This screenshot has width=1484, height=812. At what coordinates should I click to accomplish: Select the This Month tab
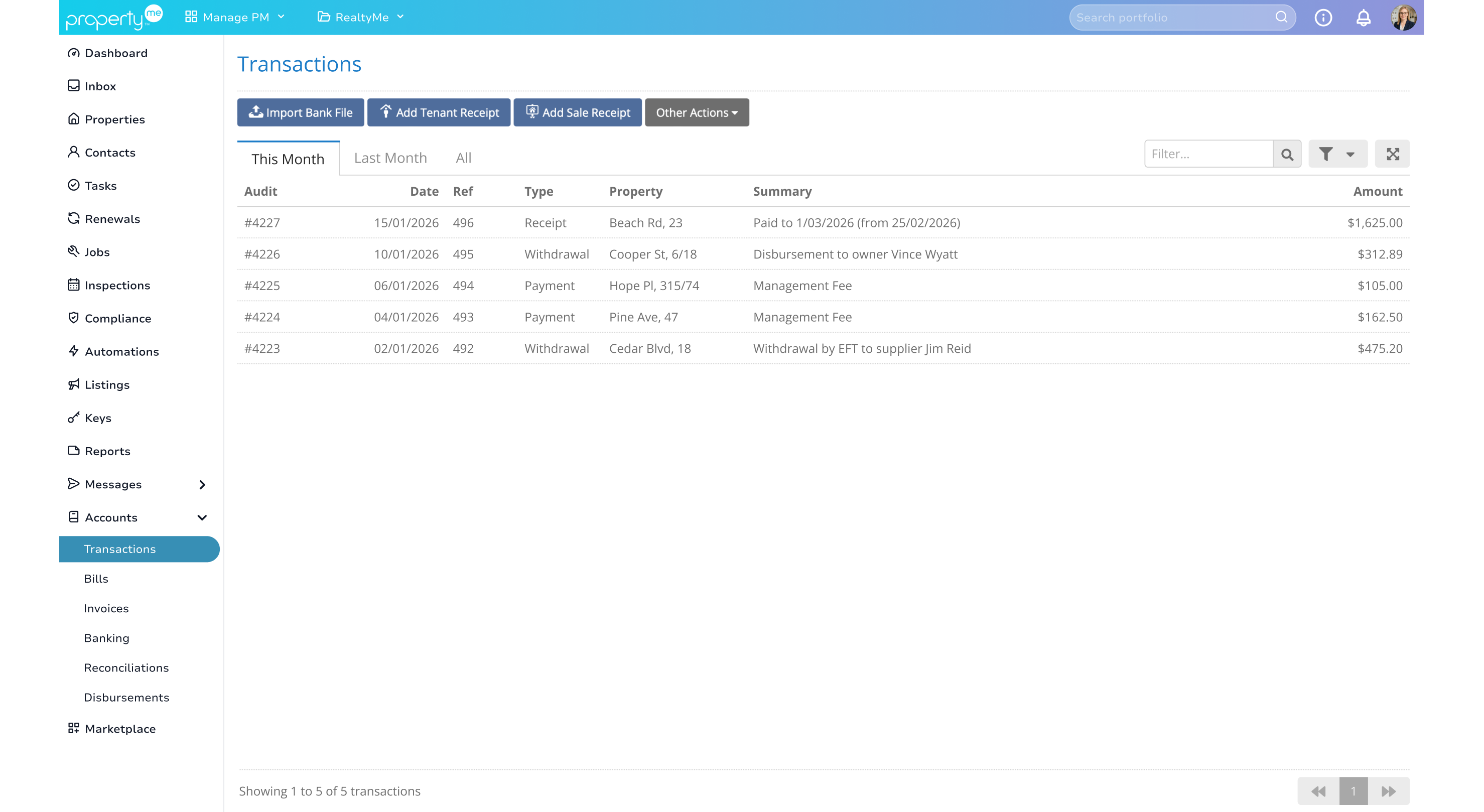tap(288, 159)
